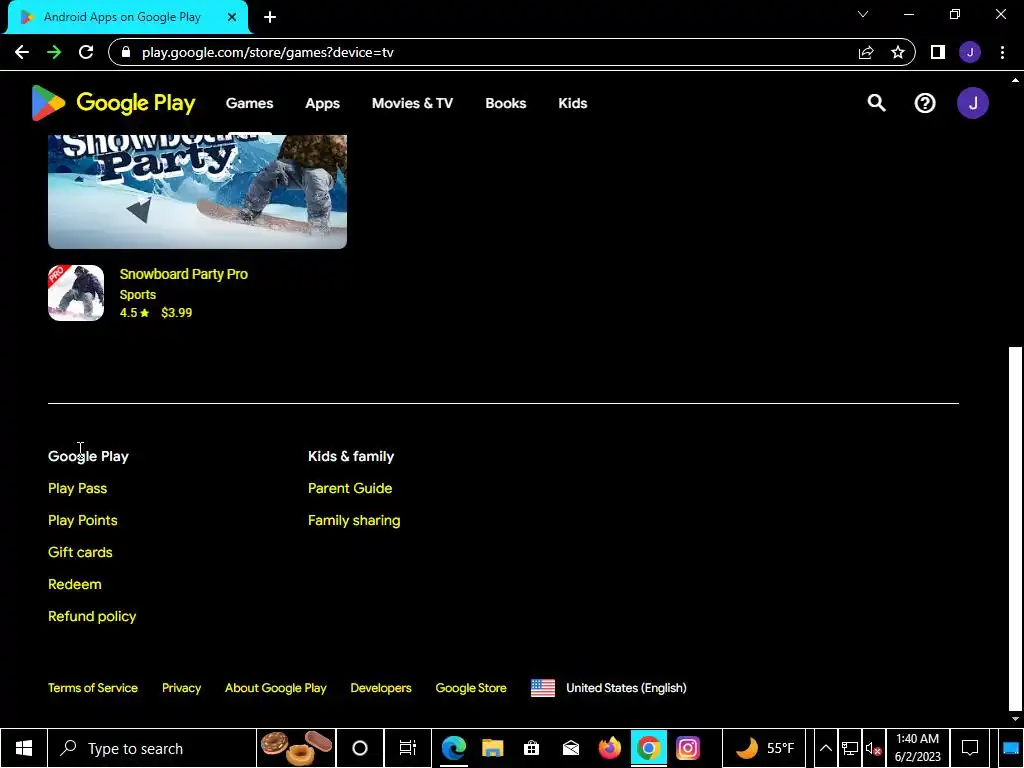Open the network tray icon
Viewport: 1024px width, 768px height.
[x=850, y=748]
